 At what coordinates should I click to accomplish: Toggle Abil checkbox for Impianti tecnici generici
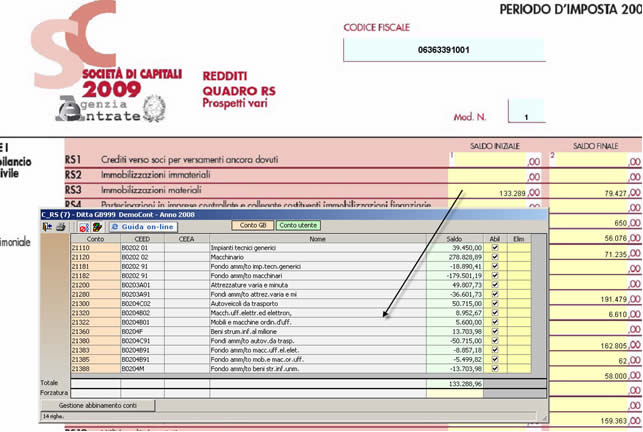tap(494, 249)
